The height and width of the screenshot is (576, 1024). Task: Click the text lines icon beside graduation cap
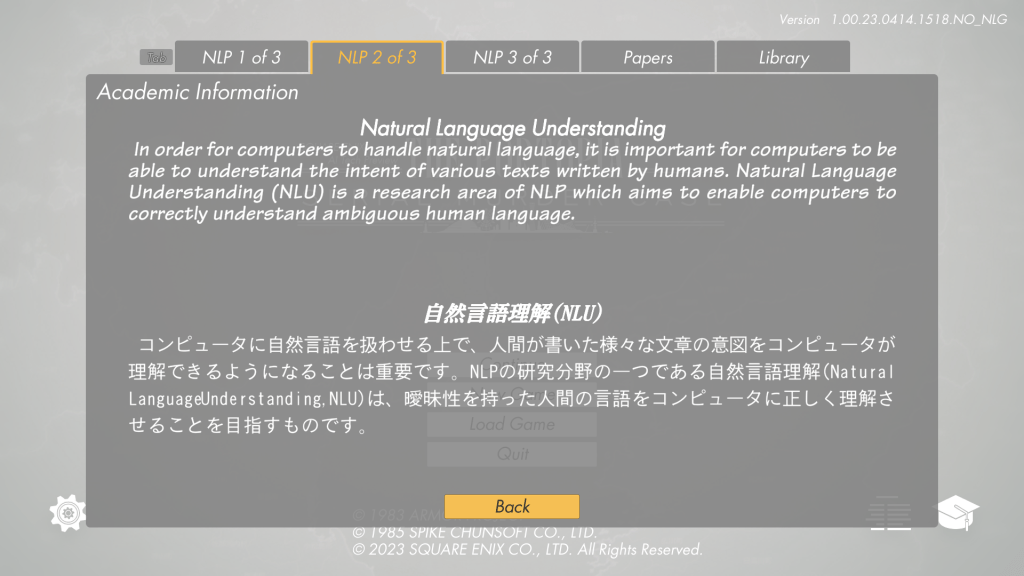tap(890, 513)
